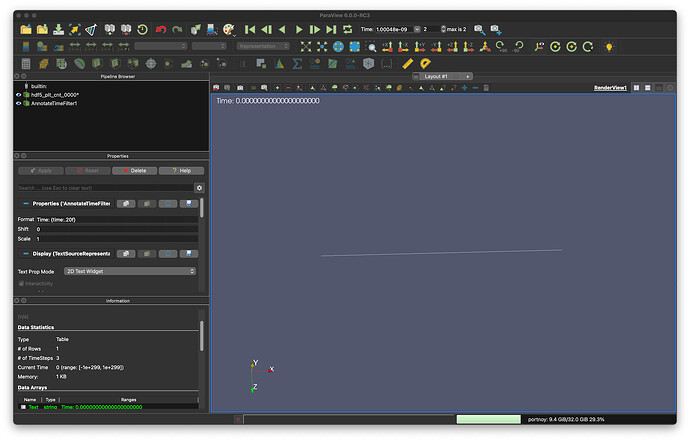Toggle color legend visibility icon
Screen dimensions: 690x440
(x=26, y=46)
